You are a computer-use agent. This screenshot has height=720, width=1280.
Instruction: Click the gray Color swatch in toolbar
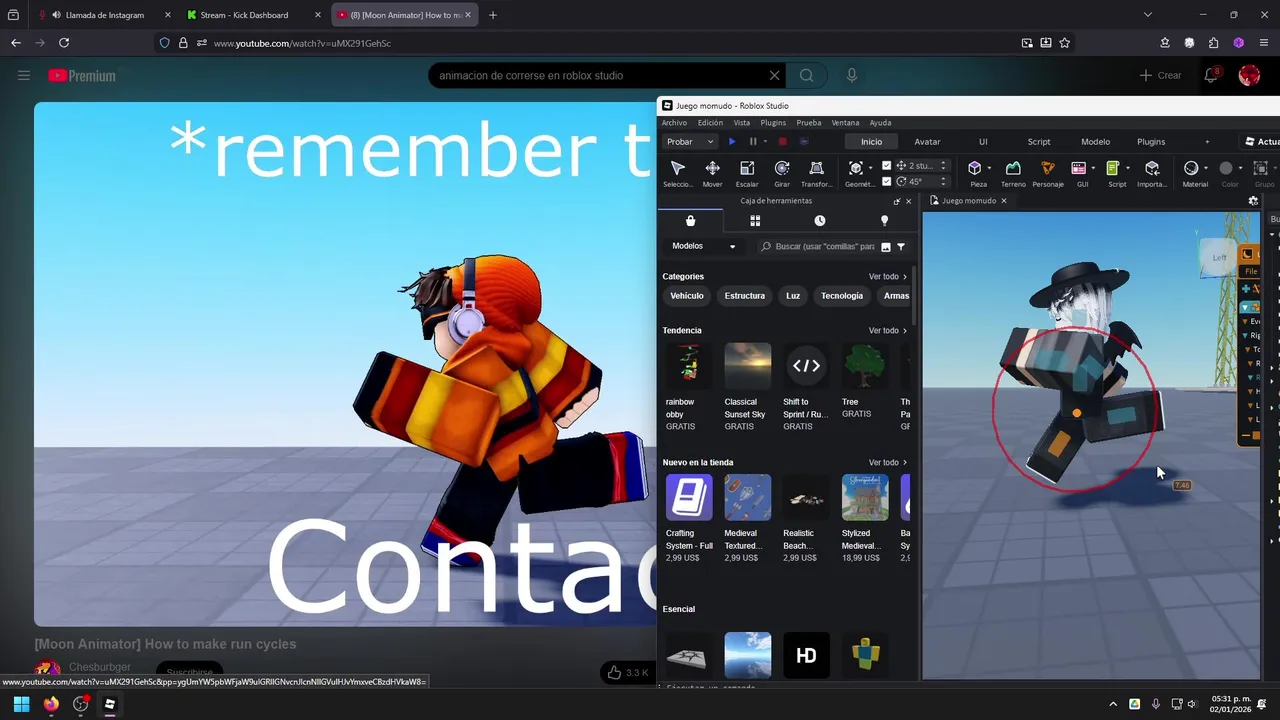click(1226, 168)
